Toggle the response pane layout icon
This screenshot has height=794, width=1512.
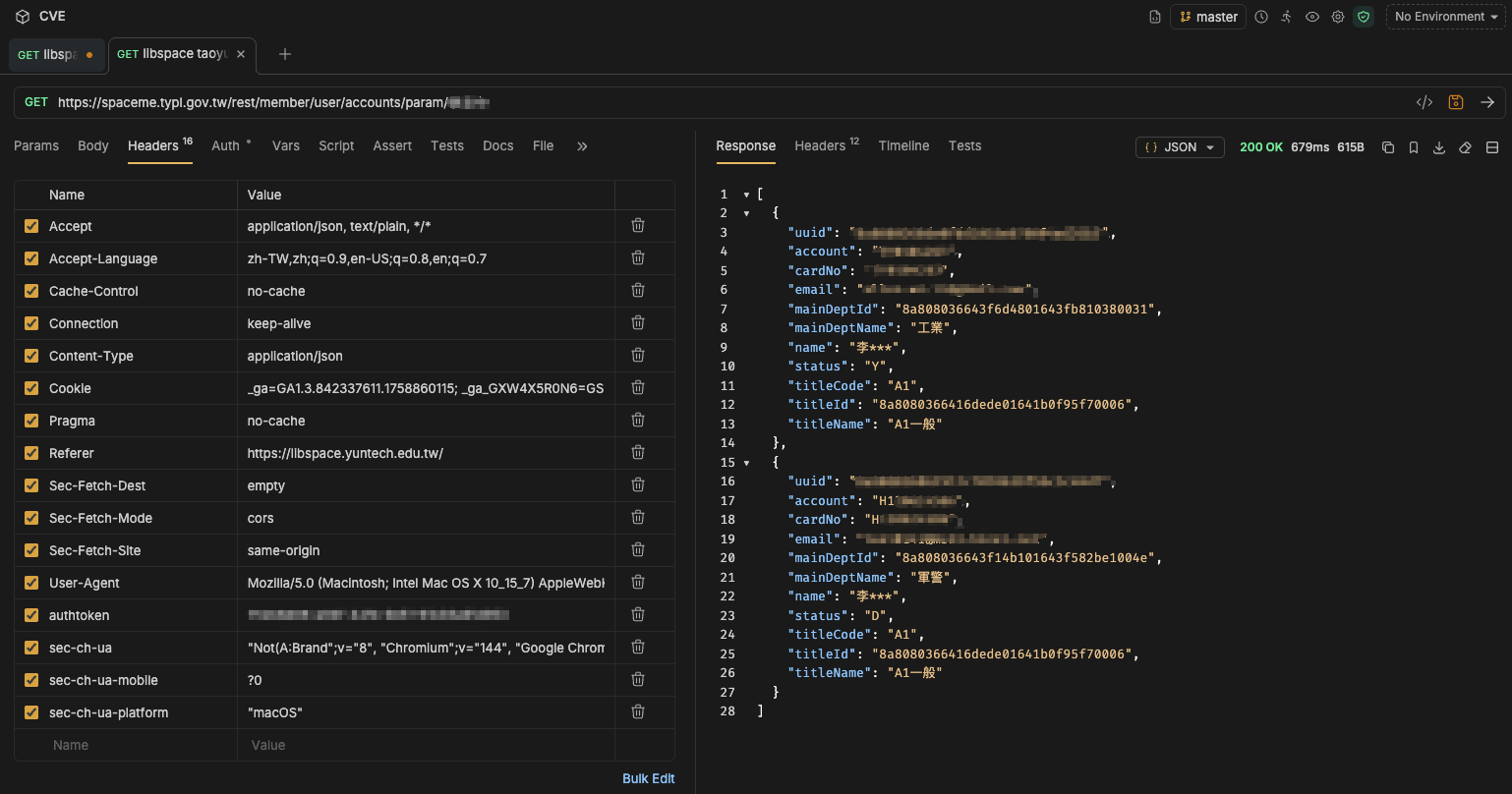coord(1491,147)
